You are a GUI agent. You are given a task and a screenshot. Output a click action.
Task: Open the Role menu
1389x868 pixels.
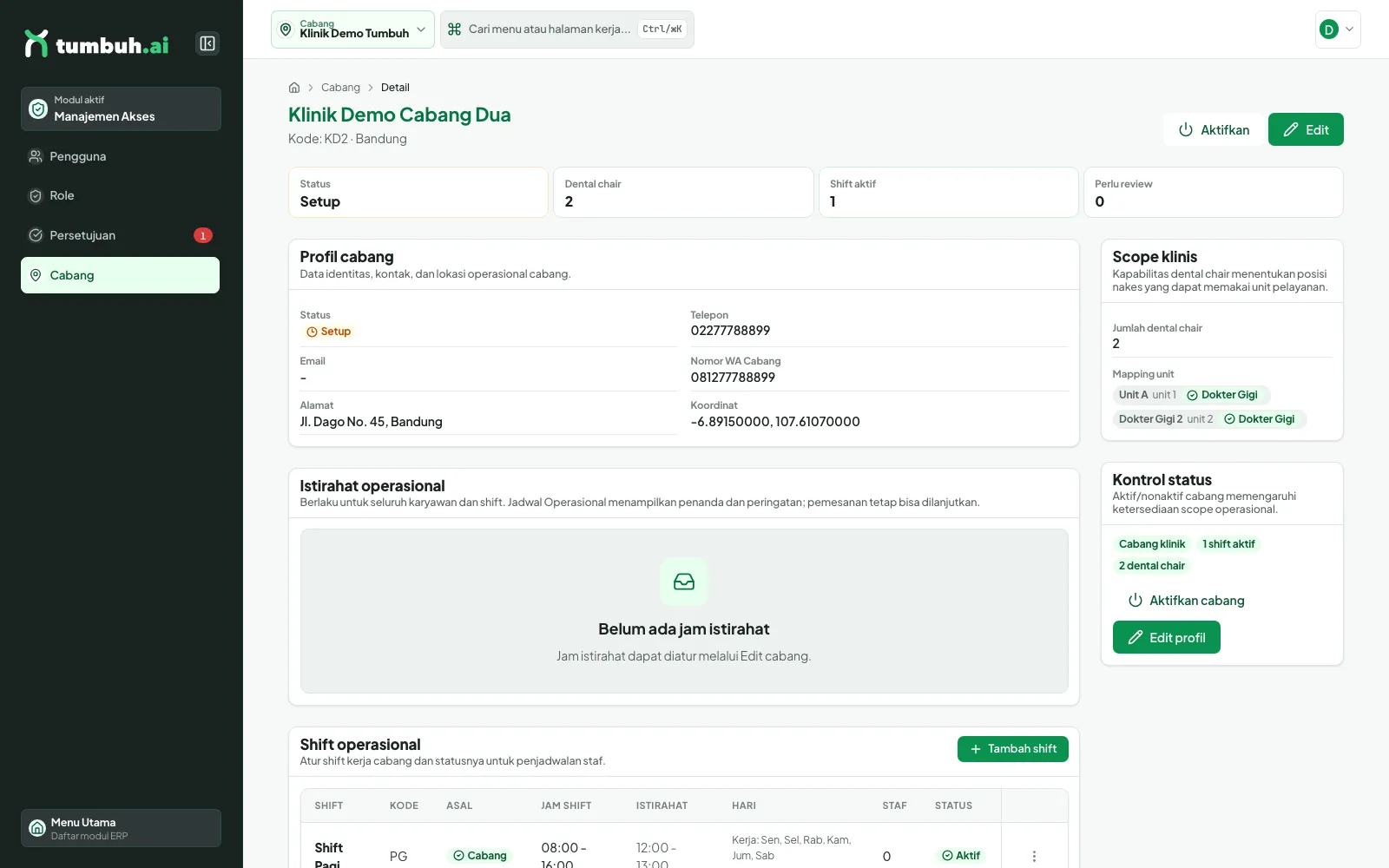pyautogui.click(x=120, y=195)
